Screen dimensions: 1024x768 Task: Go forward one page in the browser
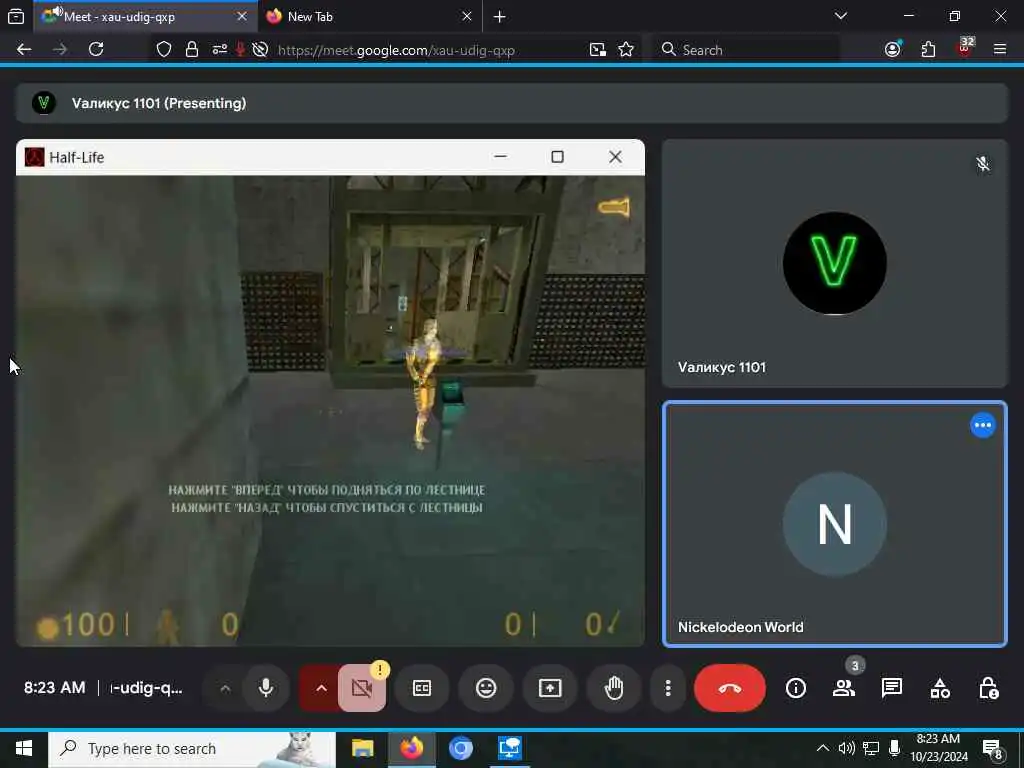(x=60, y=50)
